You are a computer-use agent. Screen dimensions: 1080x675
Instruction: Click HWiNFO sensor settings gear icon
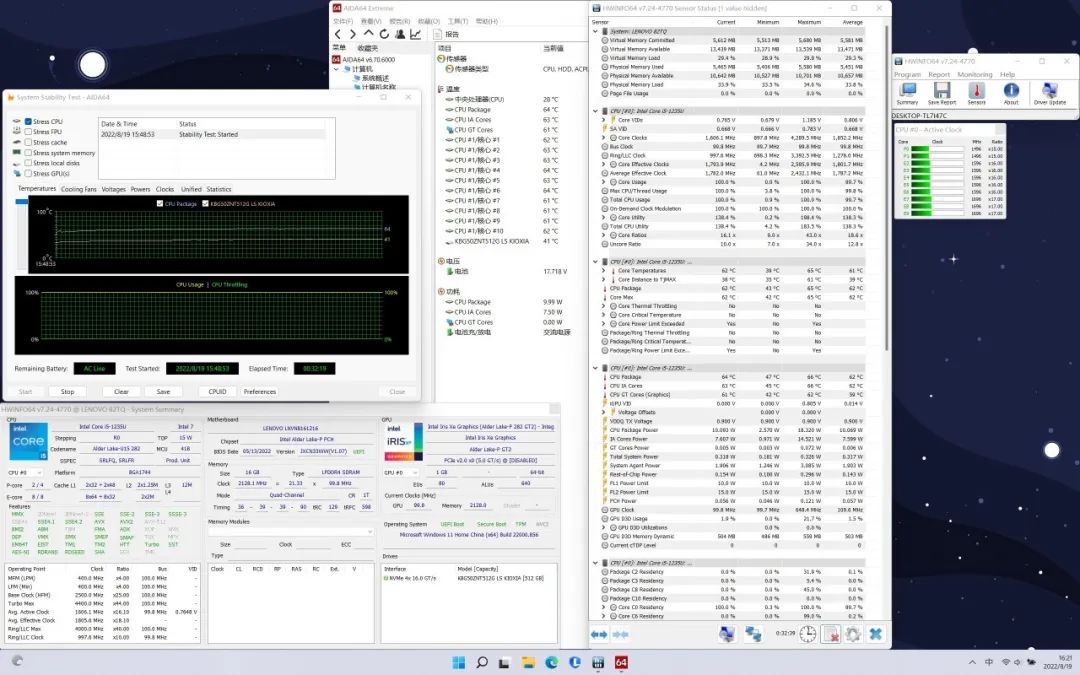tap(853, 634)
